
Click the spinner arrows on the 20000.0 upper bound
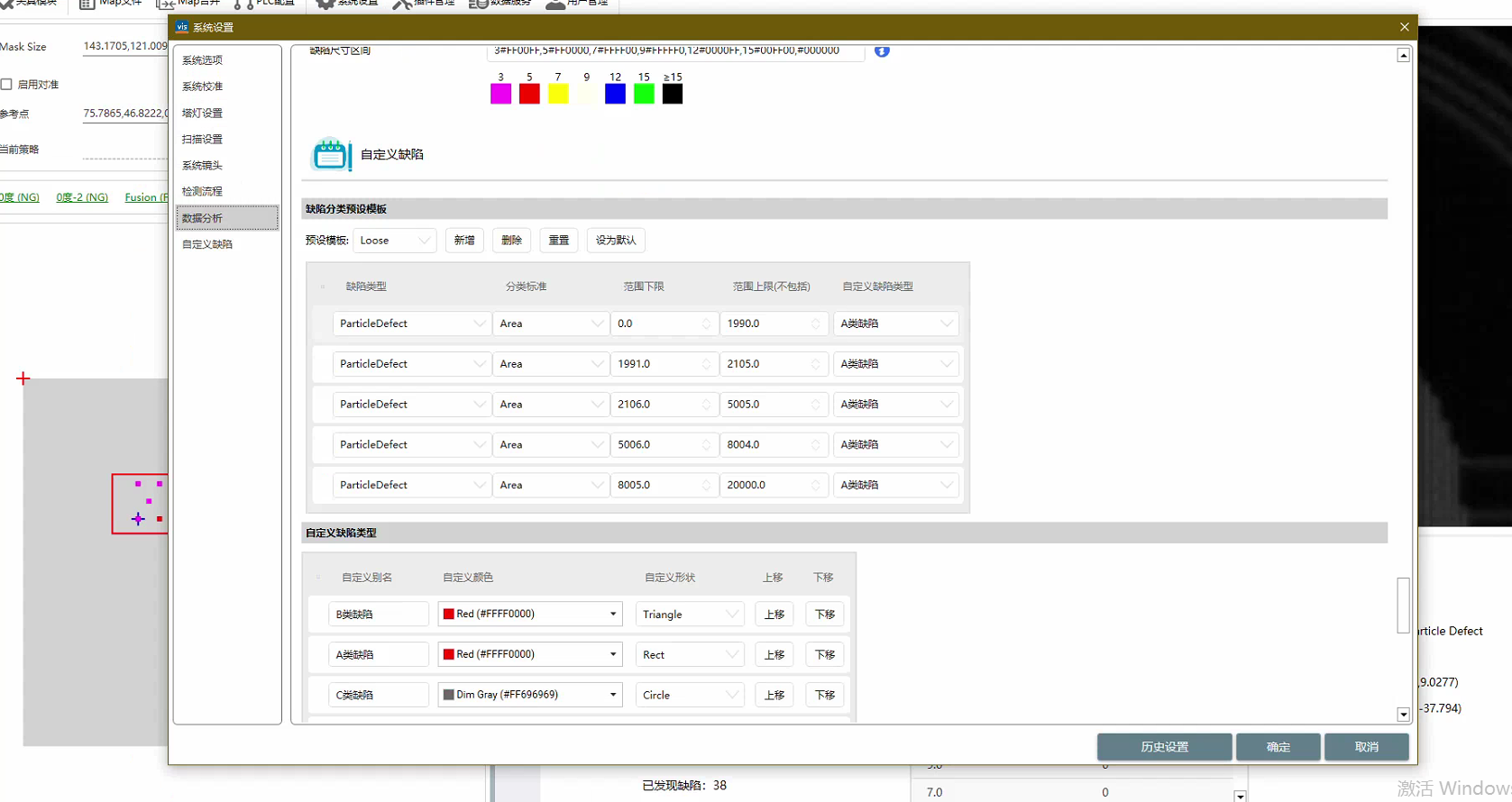click(x=815, y=486)
